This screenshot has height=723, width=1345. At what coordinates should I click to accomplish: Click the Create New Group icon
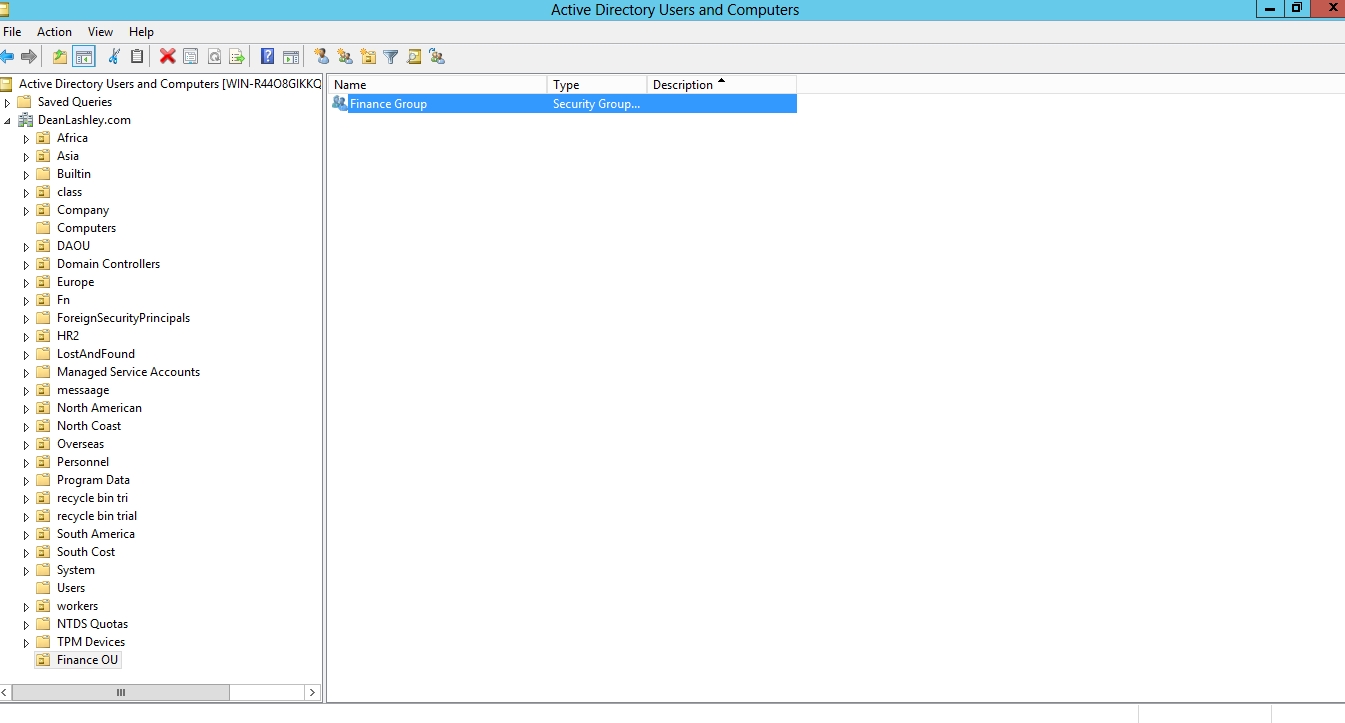345,57
